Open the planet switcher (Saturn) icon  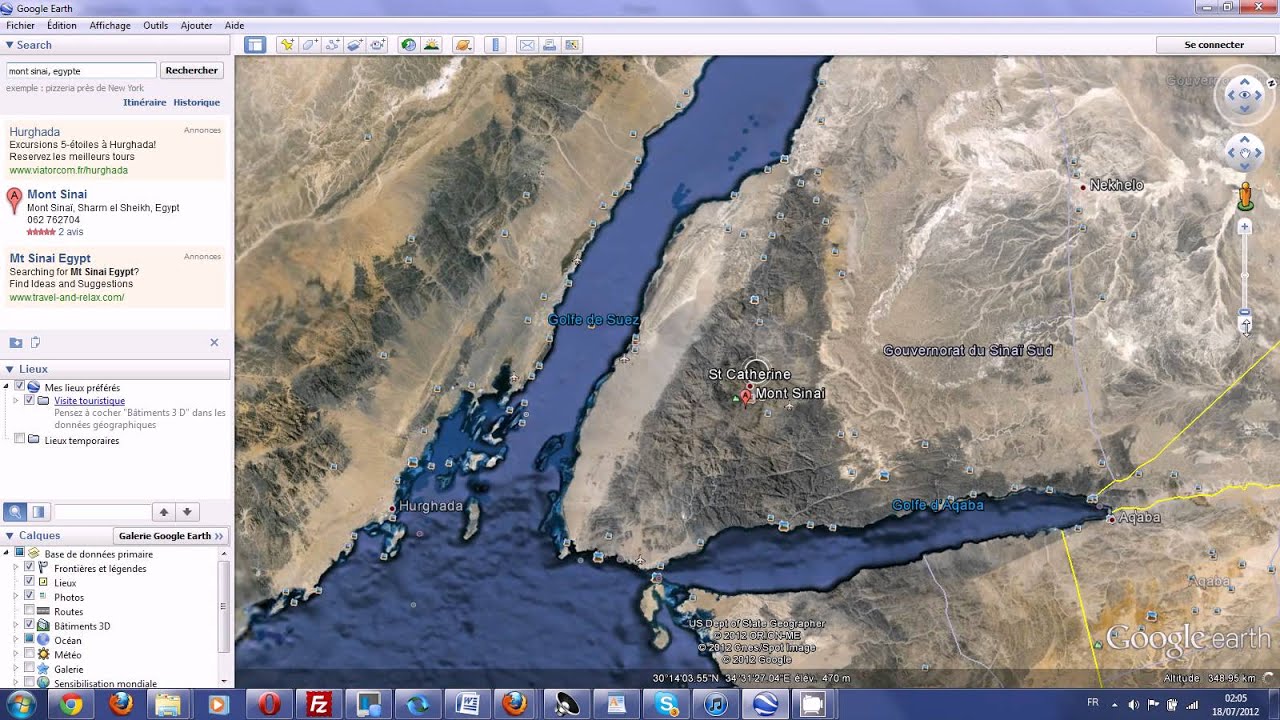pyautogui.click(x=462, y=45)
